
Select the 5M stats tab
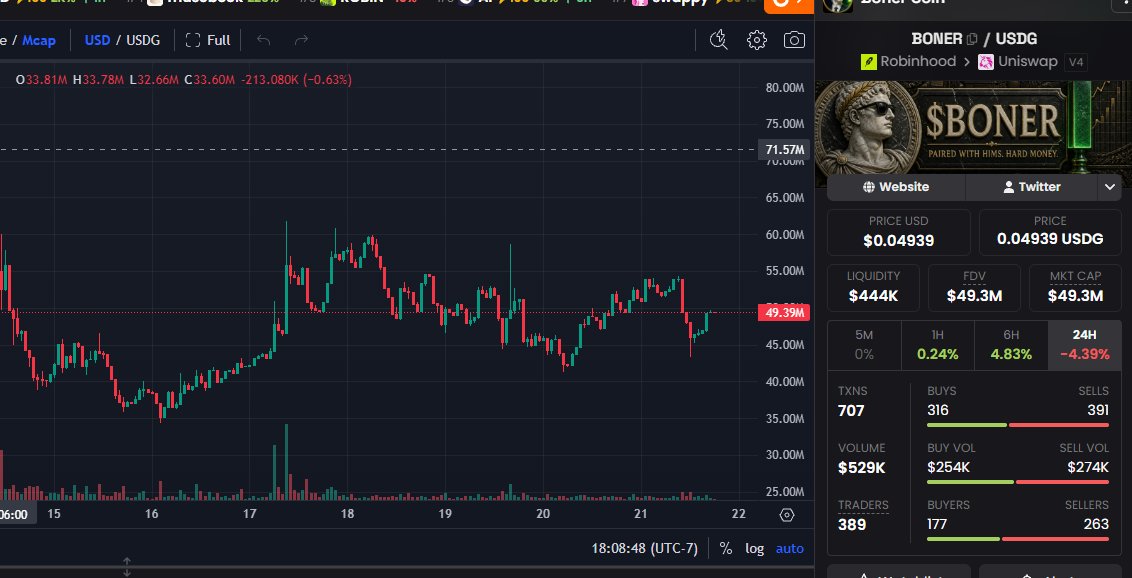864,345
